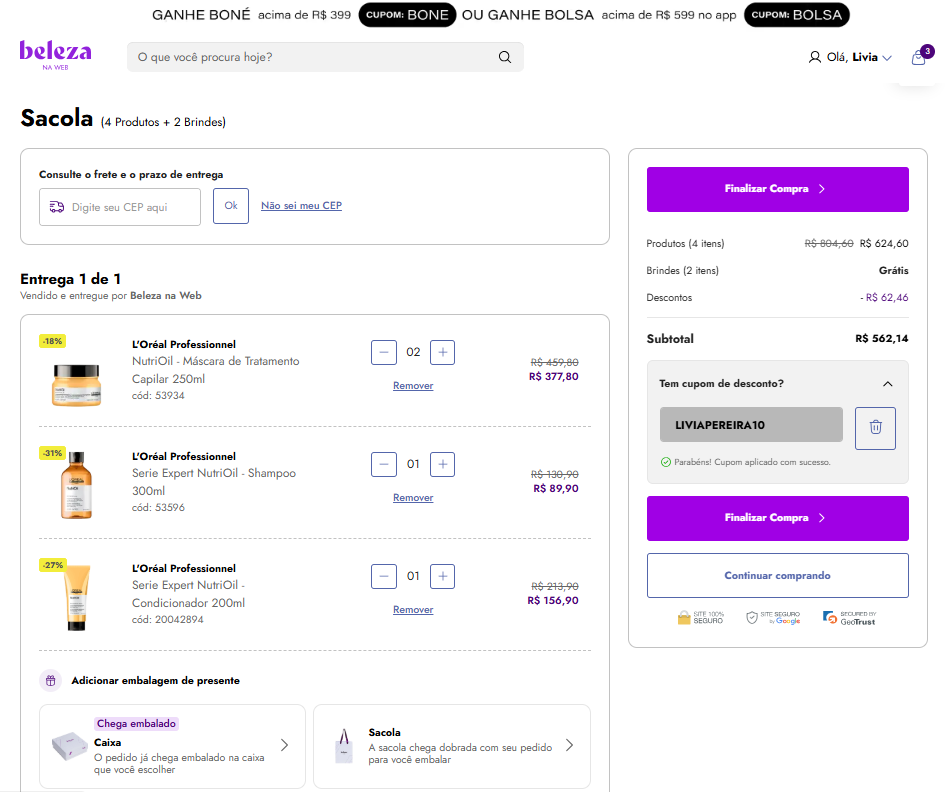Image resolution: width=948 pixels, height=792 pixels.
Task: Click the Caixa gift box thumbnail
Action: pyautogui.click(x=70, y=747)
